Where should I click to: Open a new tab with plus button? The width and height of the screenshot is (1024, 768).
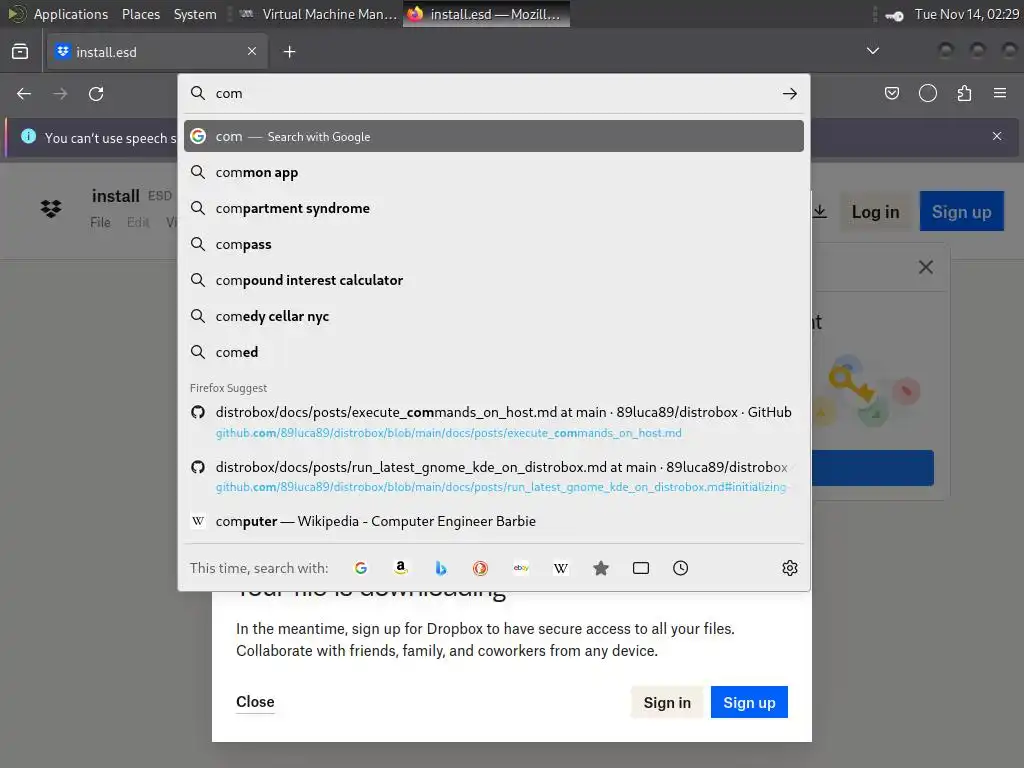pos(289,52)
